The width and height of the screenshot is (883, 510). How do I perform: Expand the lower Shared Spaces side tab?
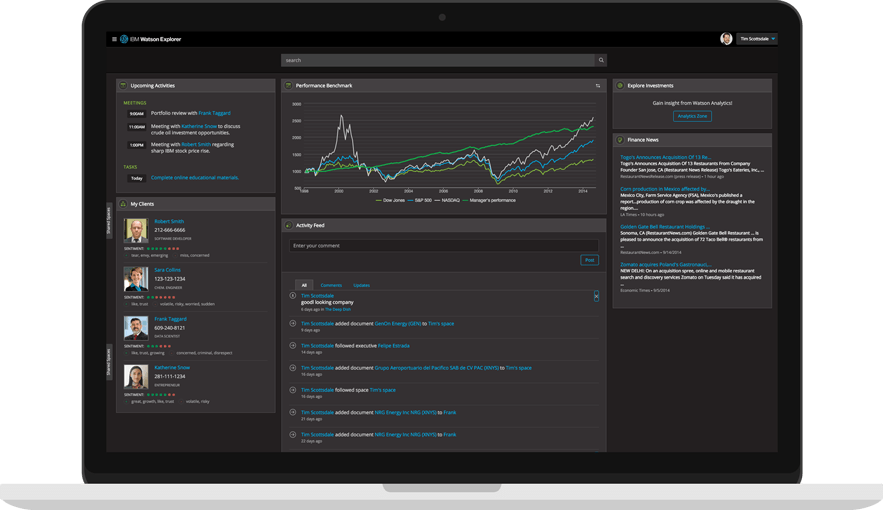coord(109,362)
